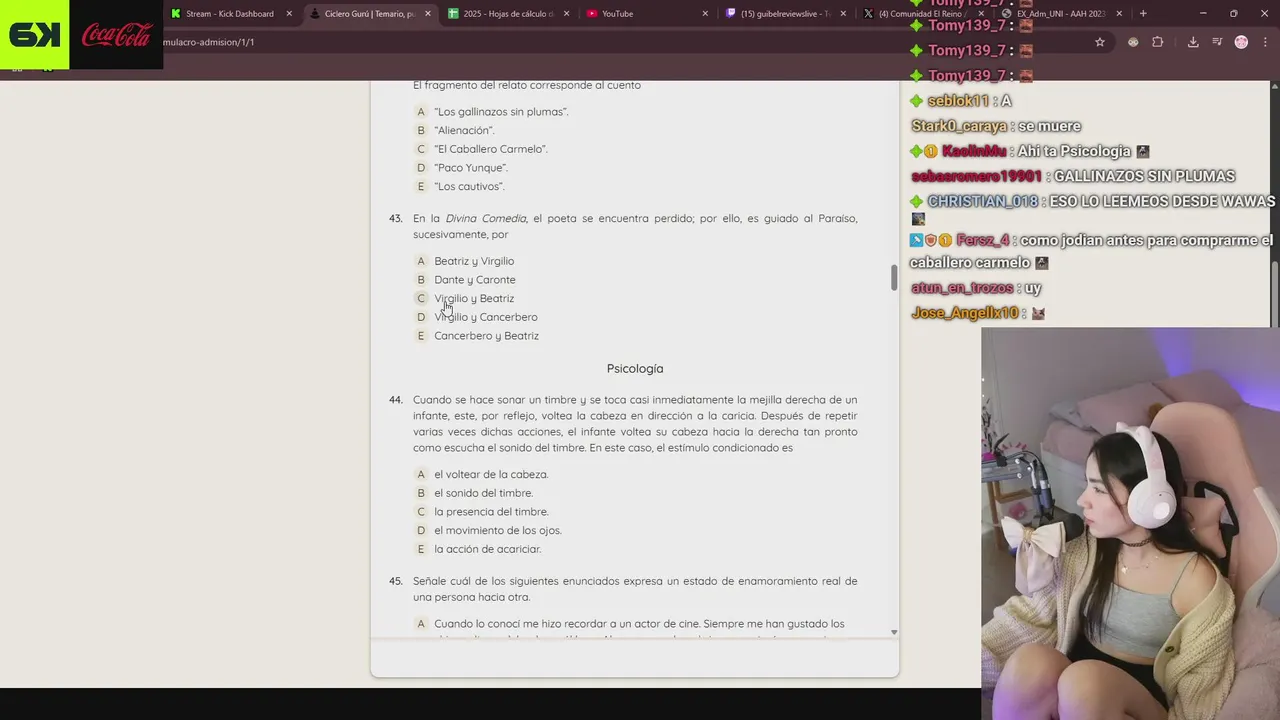The image size is (1280, 720).
Task: Click the Twitch favicon on the guibelreviewslive tab
Action: (731, 14)
